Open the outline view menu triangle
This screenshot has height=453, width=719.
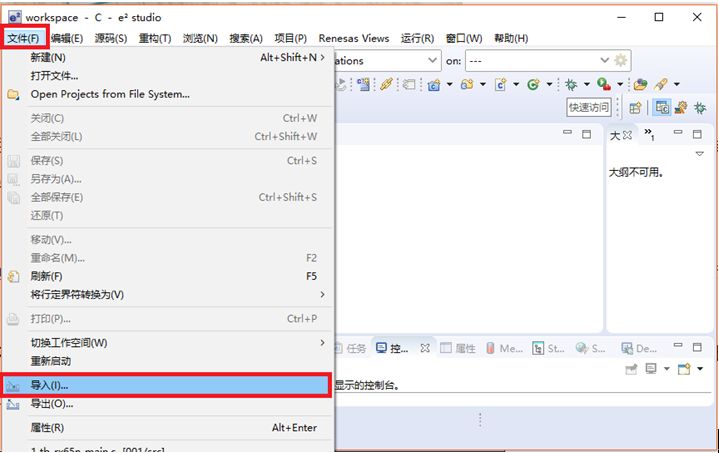700,154
